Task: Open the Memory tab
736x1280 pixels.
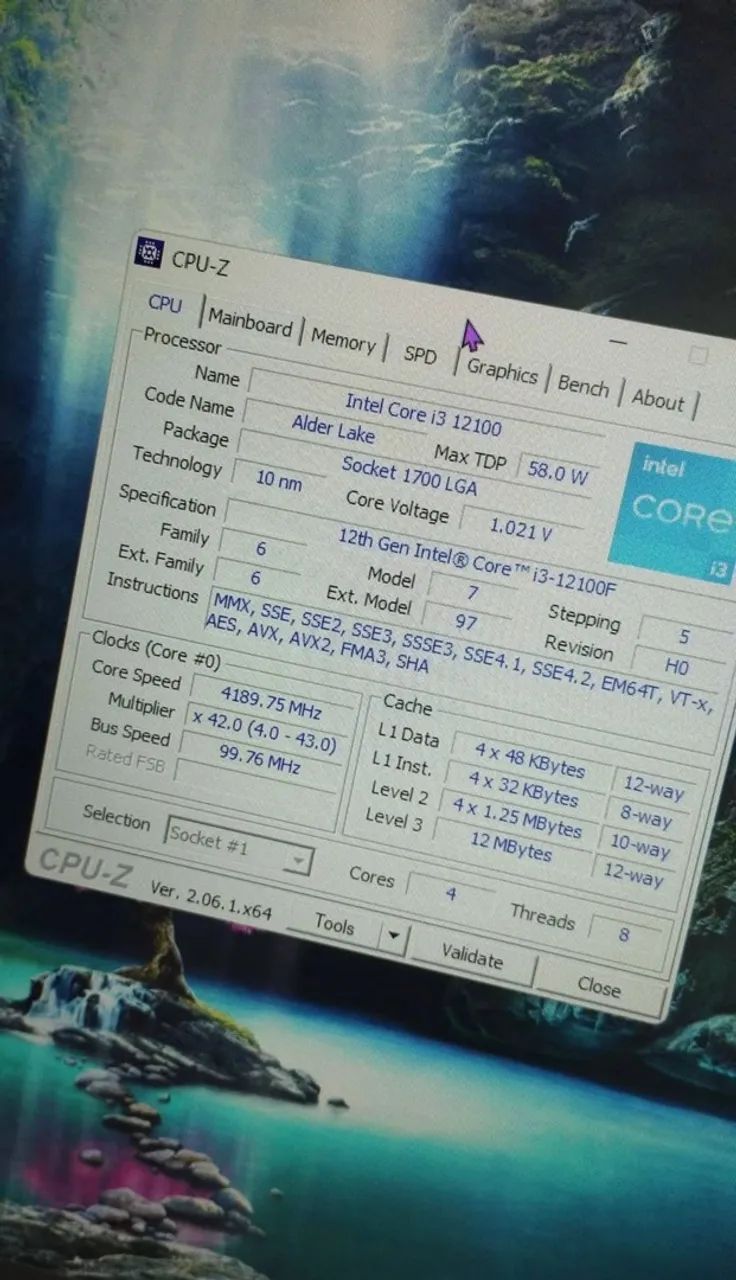Action: 342,340
